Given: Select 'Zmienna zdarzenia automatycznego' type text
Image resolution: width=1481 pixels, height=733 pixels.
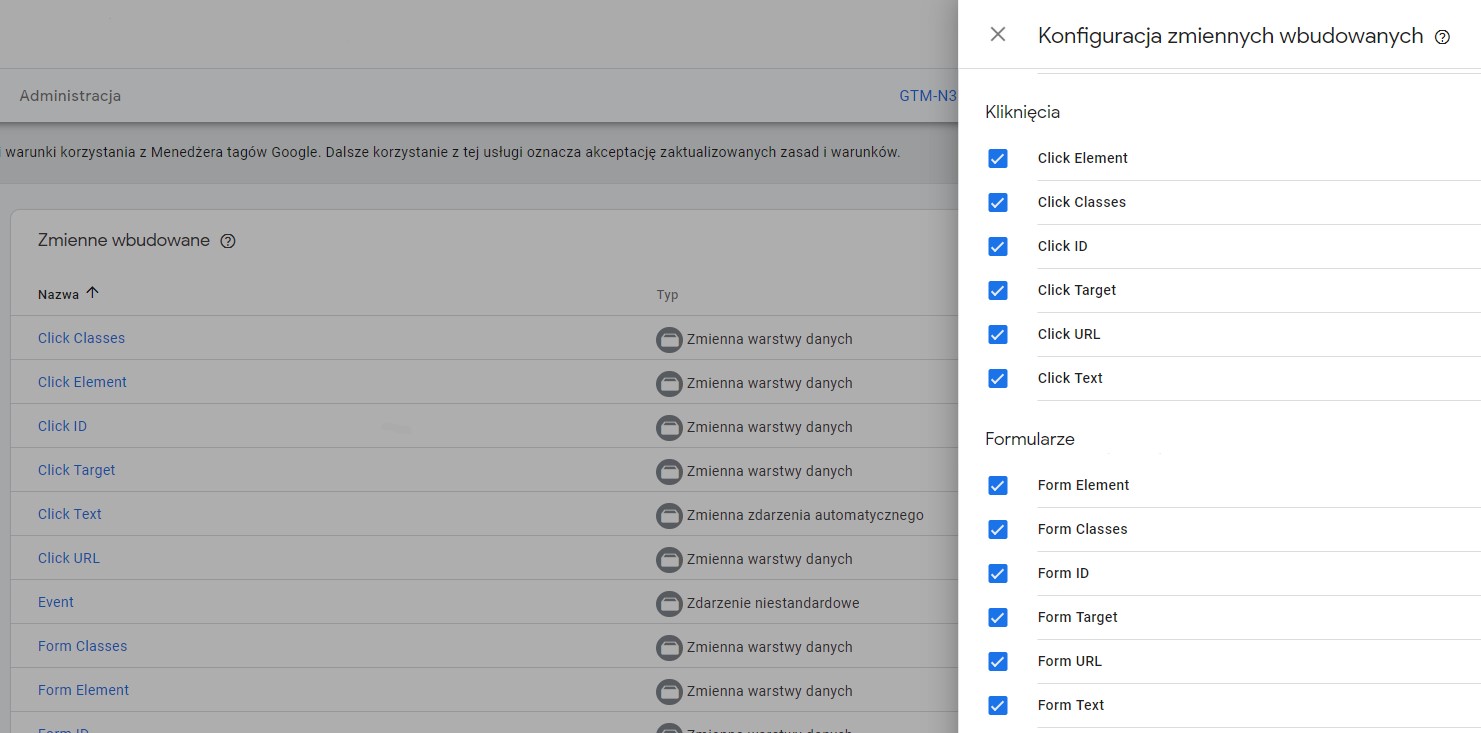Looking at the screenshot, I should pyautogui.click(x=805, y=515).
